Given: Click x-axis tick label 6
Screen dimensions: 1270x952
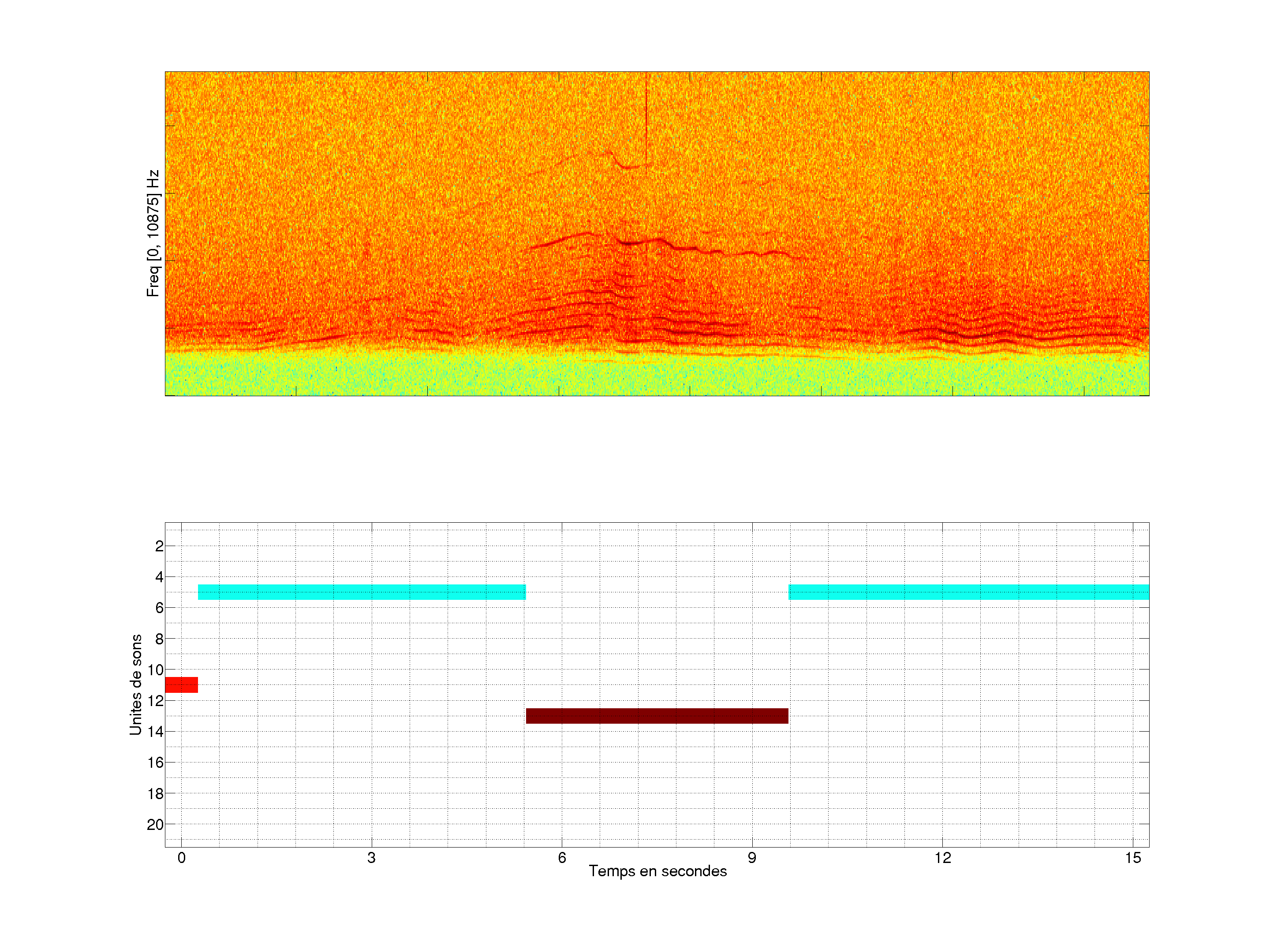Looking at the screenshot, I should click(x=562, y=858).
